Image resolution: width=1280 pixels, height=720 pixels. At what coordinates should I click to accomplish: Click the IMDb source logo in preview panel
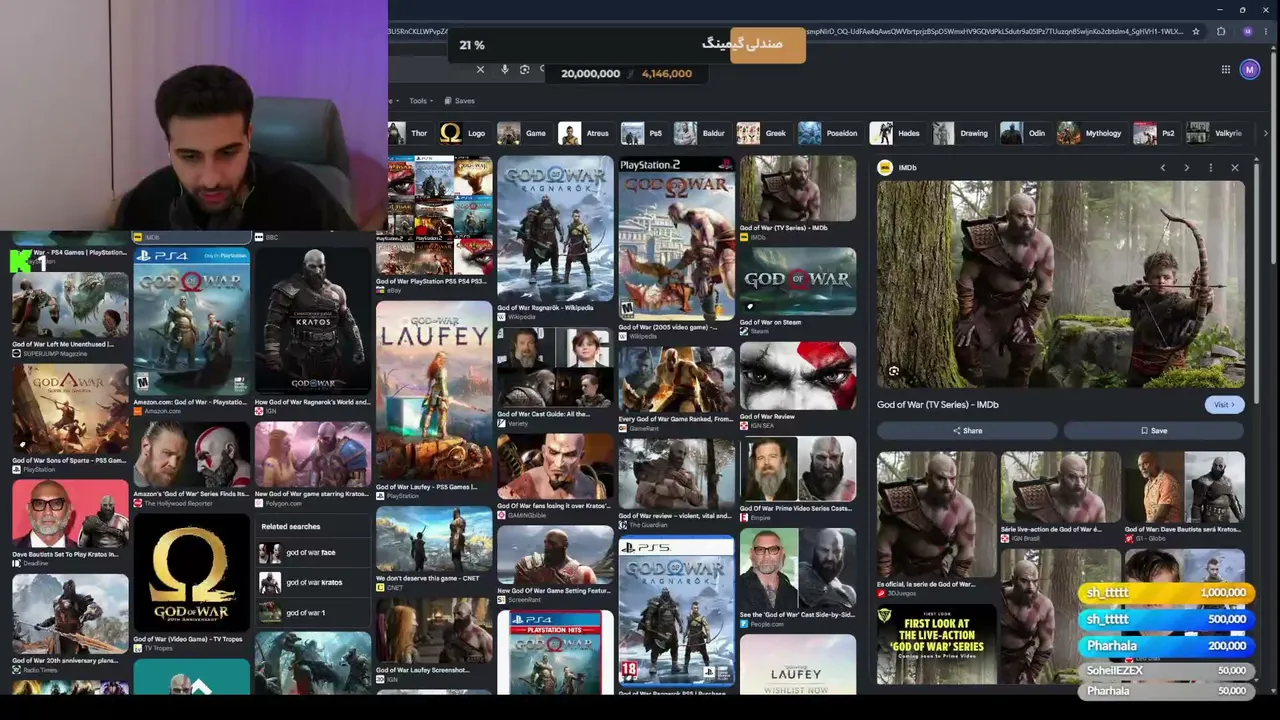(x=885, y=168)
